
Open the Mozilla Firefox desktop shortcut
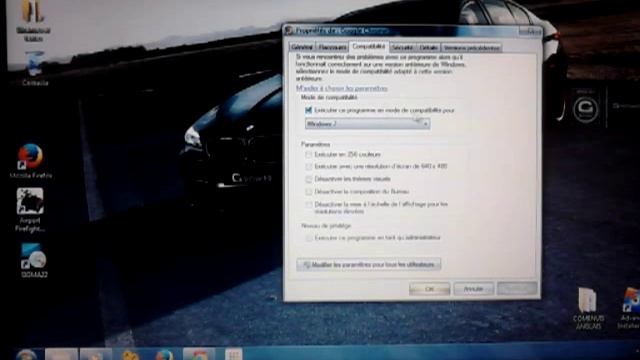pyautogui.click(x=30, y=161)
